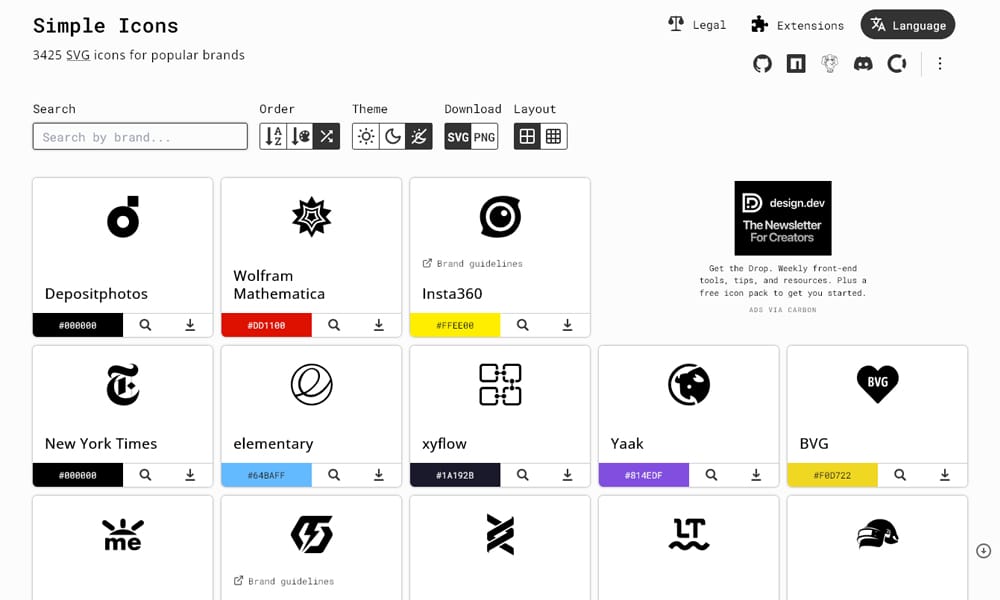This screenshot has width=1000, height=600.
Task: Click the Search by brand field
Action: [140, 136]
